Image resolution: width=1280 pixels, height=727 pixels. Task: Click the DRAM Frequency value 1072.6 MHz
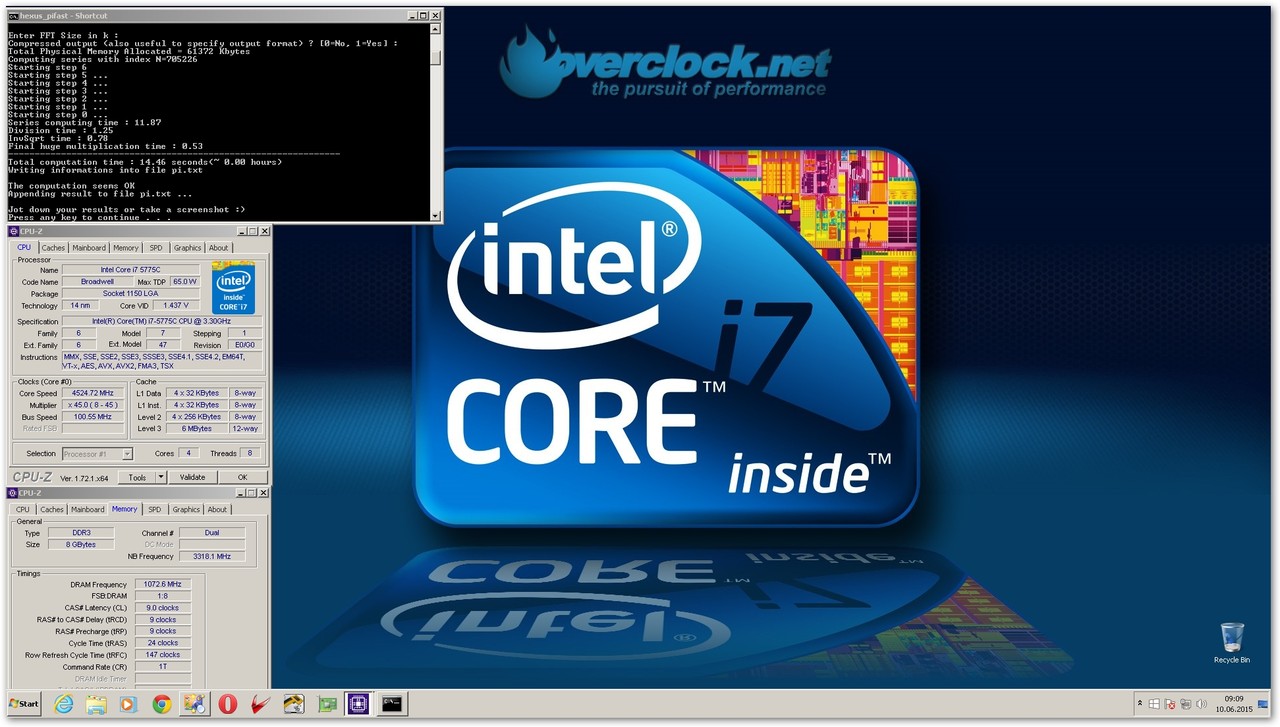coord(161,585)
